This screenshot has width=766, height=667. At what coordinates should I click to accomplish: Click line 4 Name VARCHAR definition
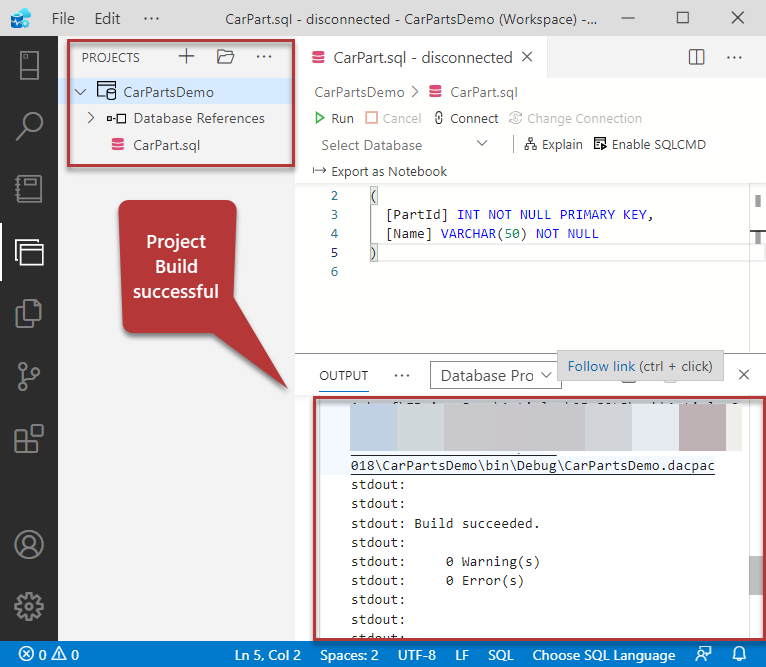(492, 234)
